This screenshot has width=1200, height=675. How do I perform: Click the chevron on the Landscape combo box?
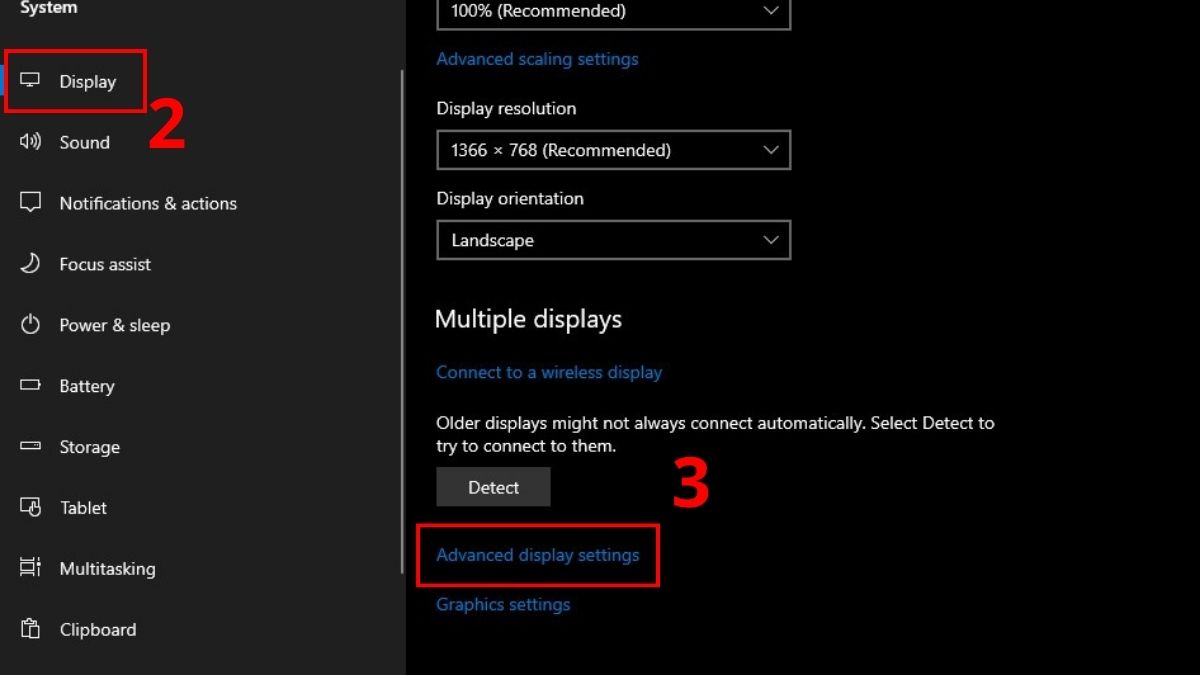(771, 240)
